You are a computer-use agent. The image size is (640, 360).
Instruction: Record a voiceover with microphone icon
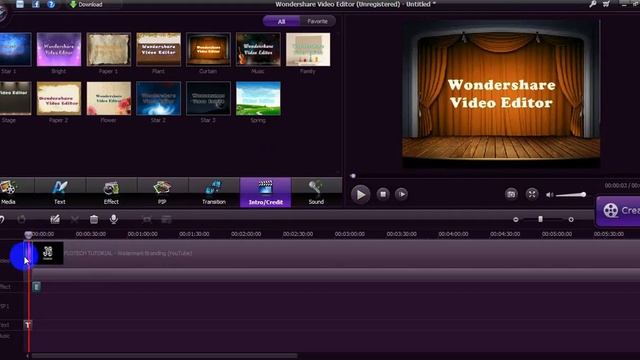[114, 219]
